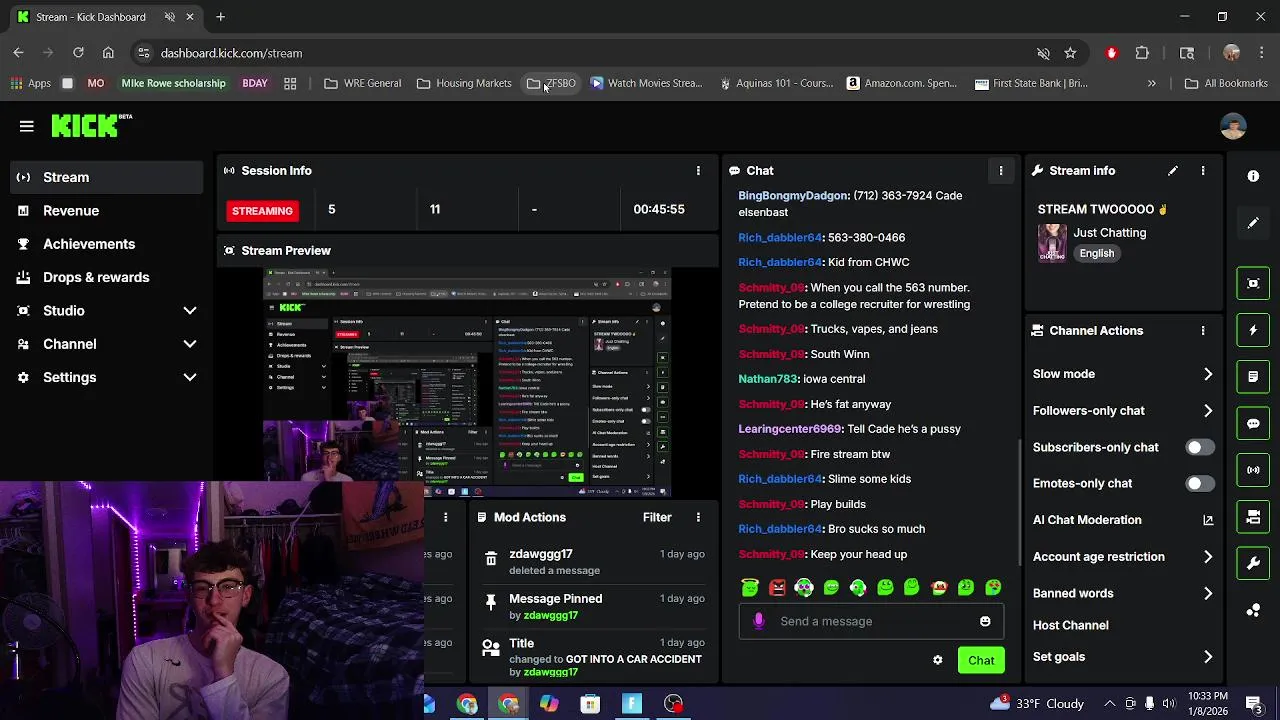Expand the Studio sidebar section
1280x720 pixels.
[x=190, y=311]
